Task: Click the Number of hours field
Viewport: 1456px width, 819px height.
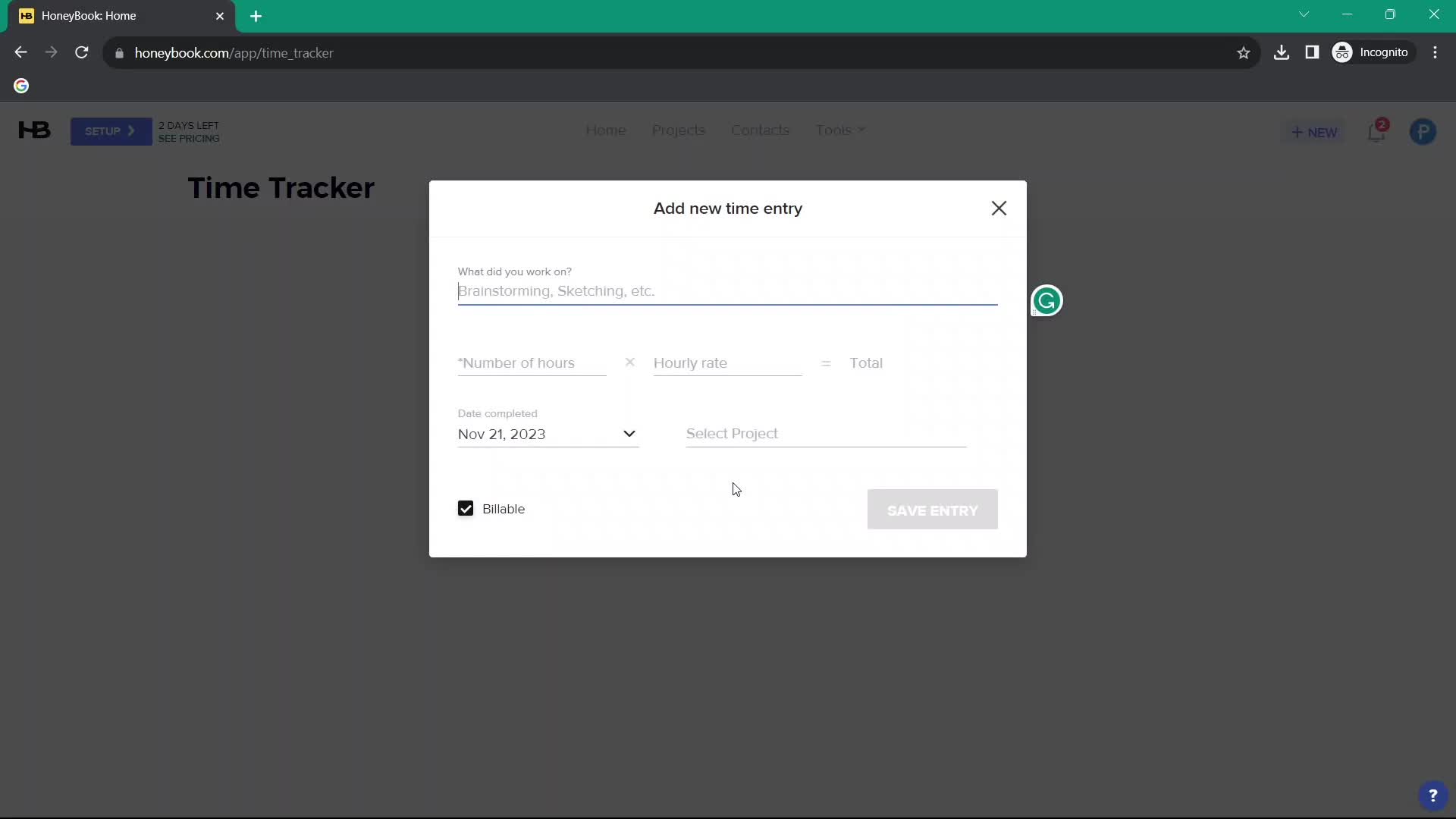Action: click(532, 363)
